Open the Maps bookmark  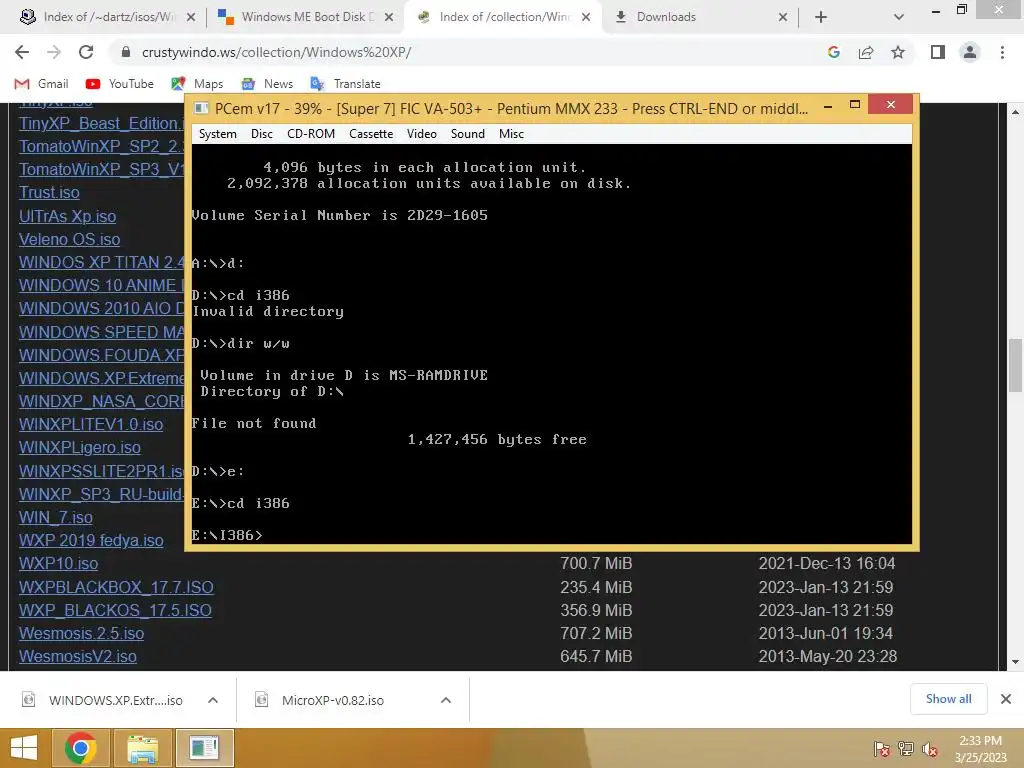click(x=197, y=84)
